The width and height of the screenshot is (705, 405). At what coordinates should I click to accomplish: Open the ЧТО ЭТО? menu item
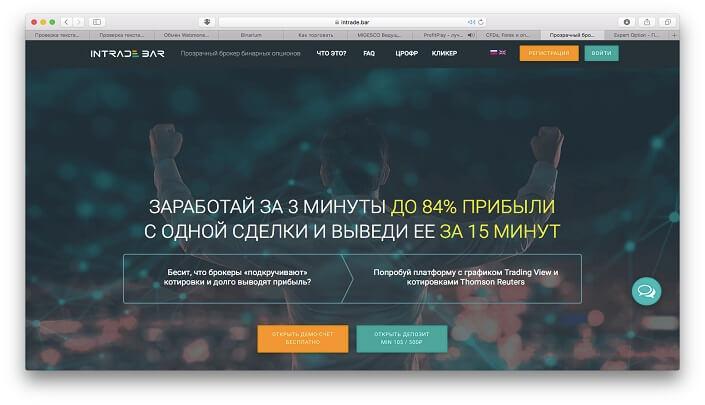point(331,53)
